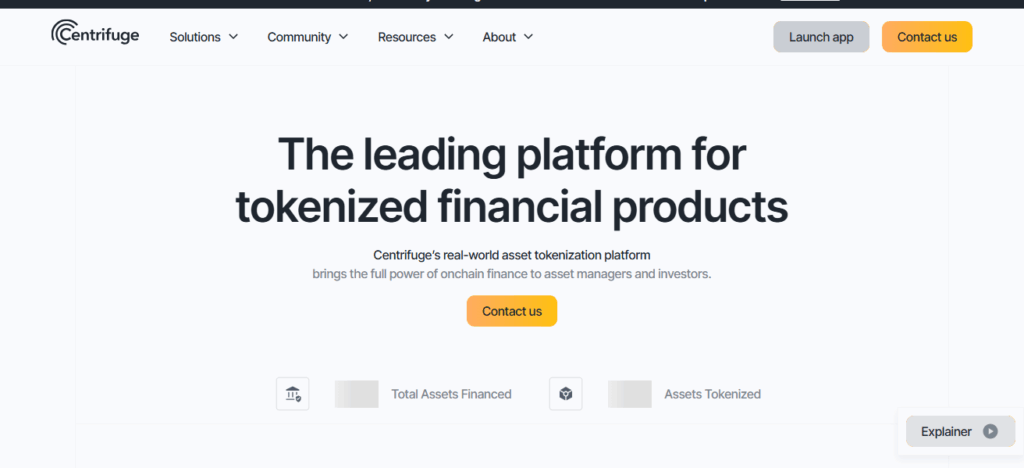Click the Total Assets Financed label
This screenshot has width=1024, height=468.
pyautogui.click(x=451, y=394)
